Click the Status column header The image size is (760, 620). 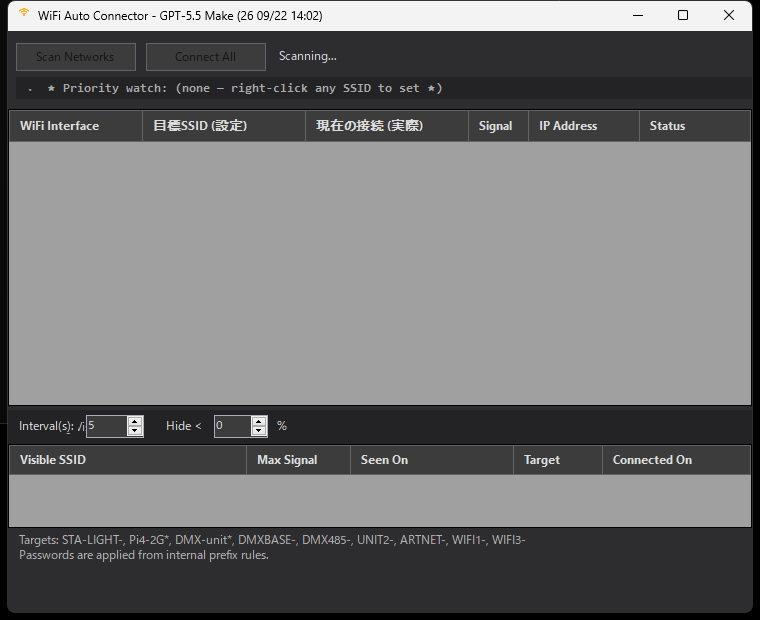695,126
